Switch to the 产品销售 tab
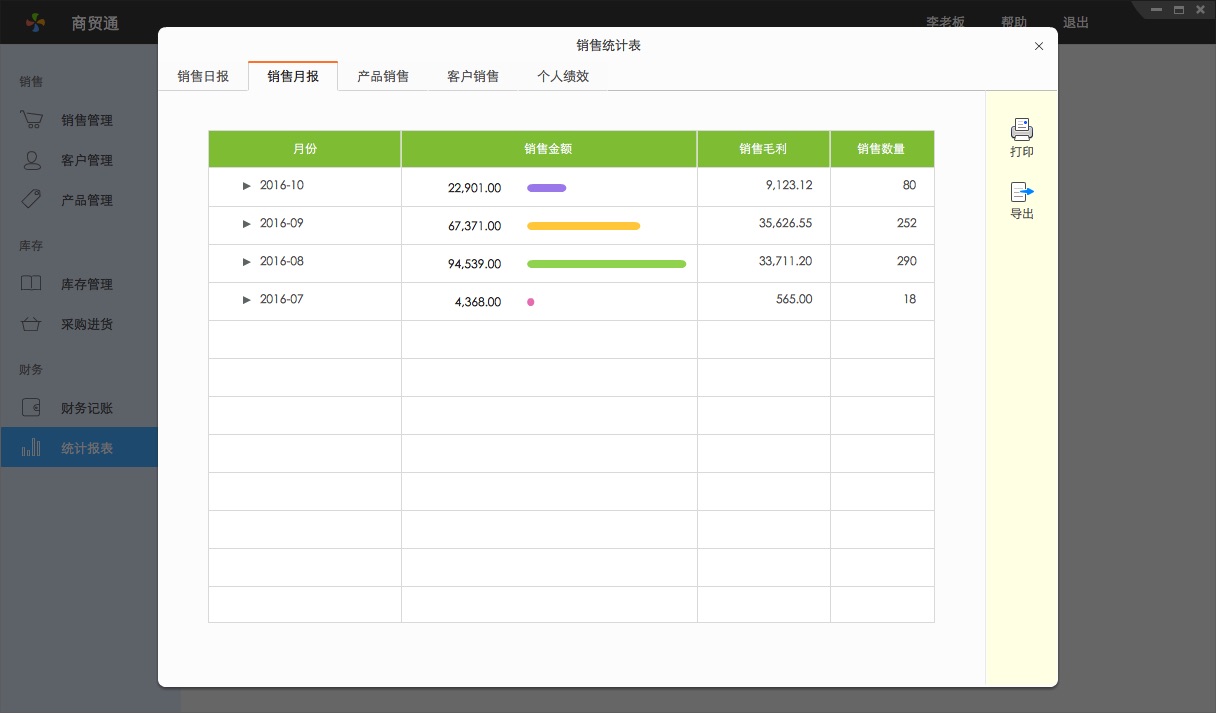This screenshot has width=1216, height=713. (383, 76)
